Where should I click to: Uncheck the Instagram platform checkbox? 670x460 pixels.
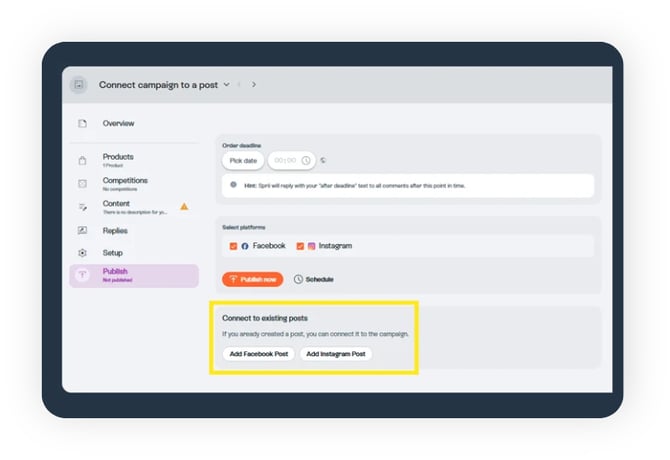[300, 246]
